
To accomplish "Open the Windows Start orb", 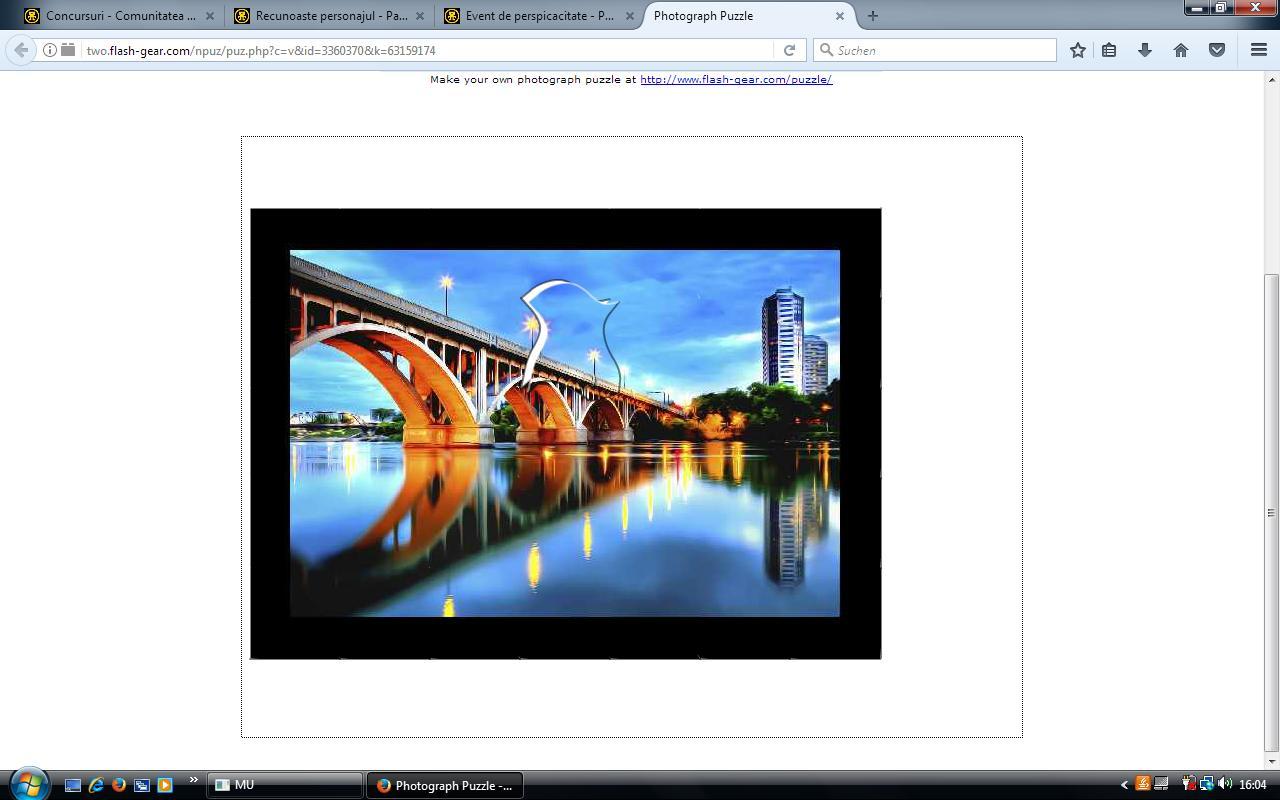I will [x=28, y=784].
